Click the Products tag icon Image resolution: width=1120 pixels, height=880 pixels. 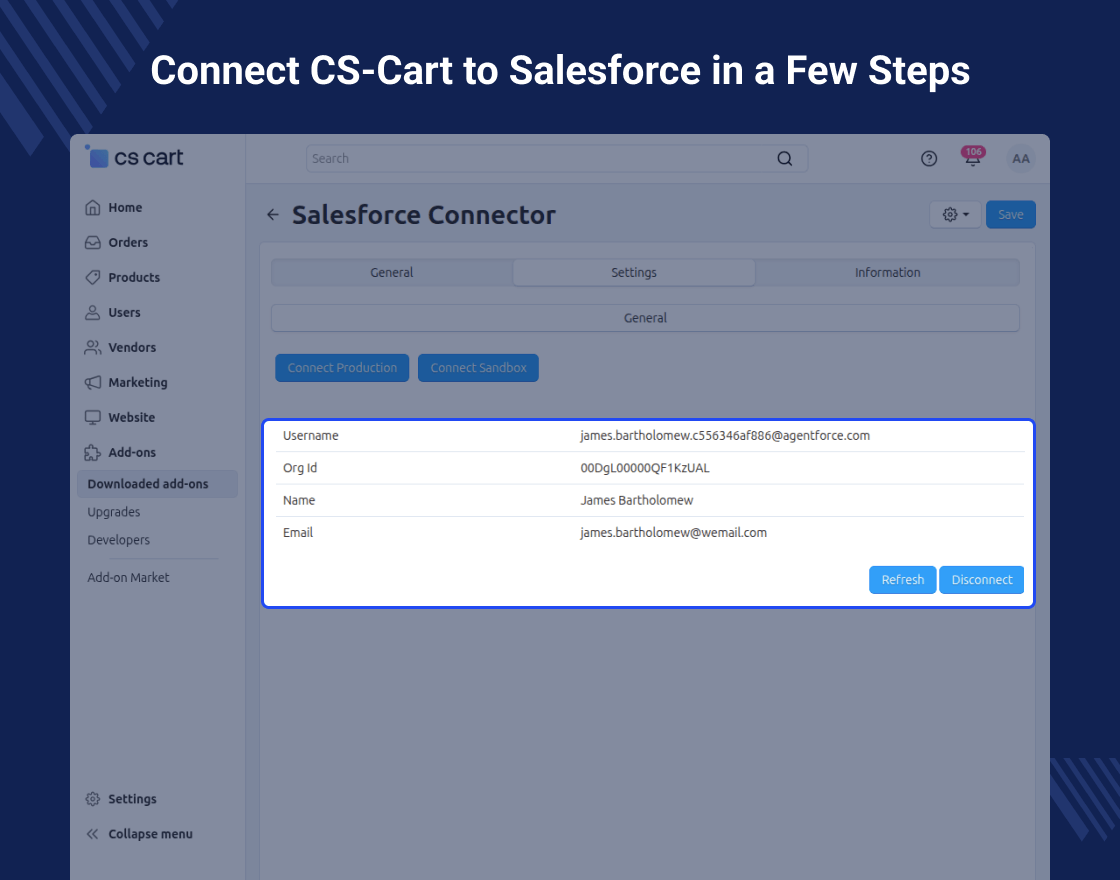point(93,278)
